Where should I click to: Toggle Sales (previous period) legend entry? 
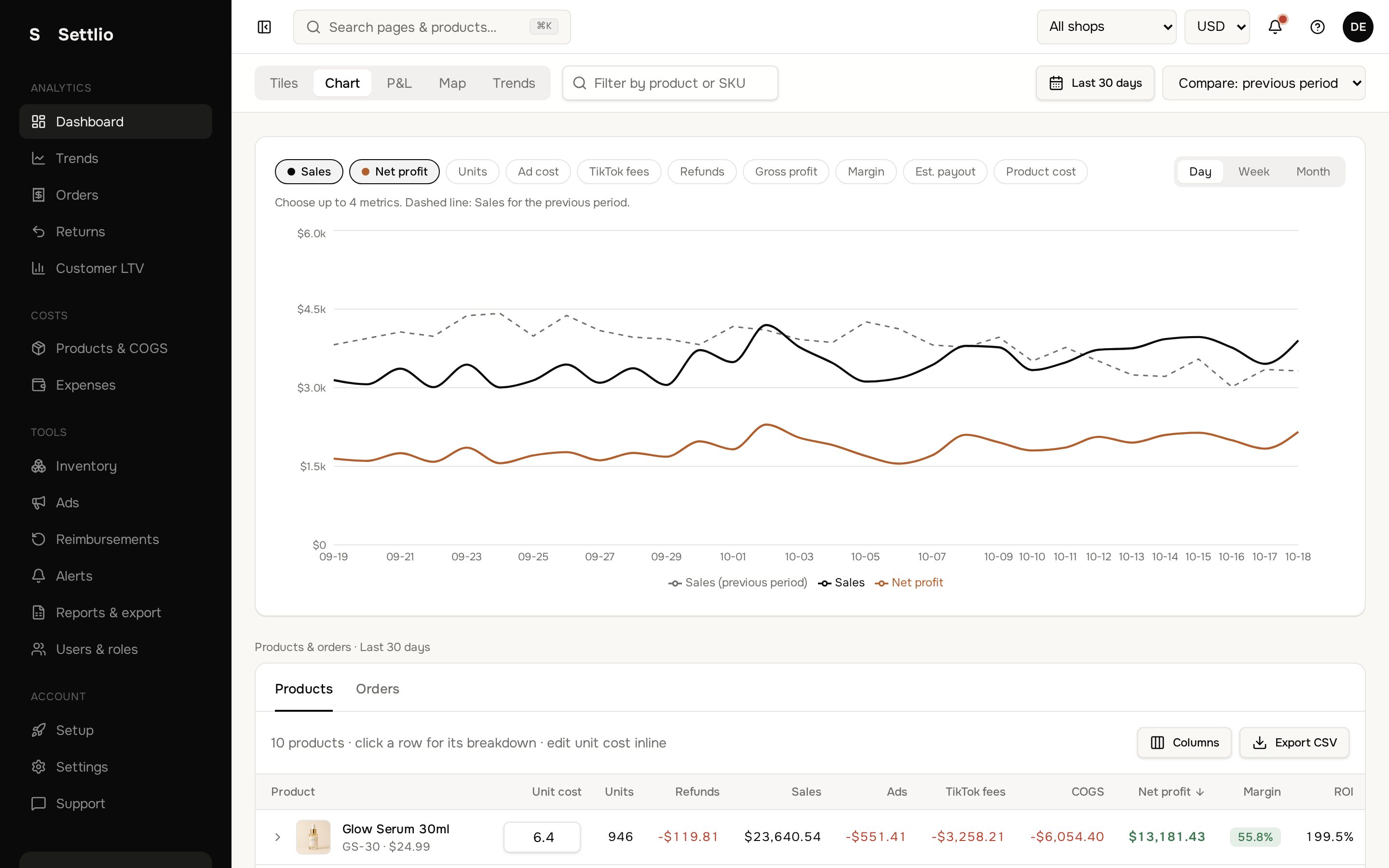[738, 583]
